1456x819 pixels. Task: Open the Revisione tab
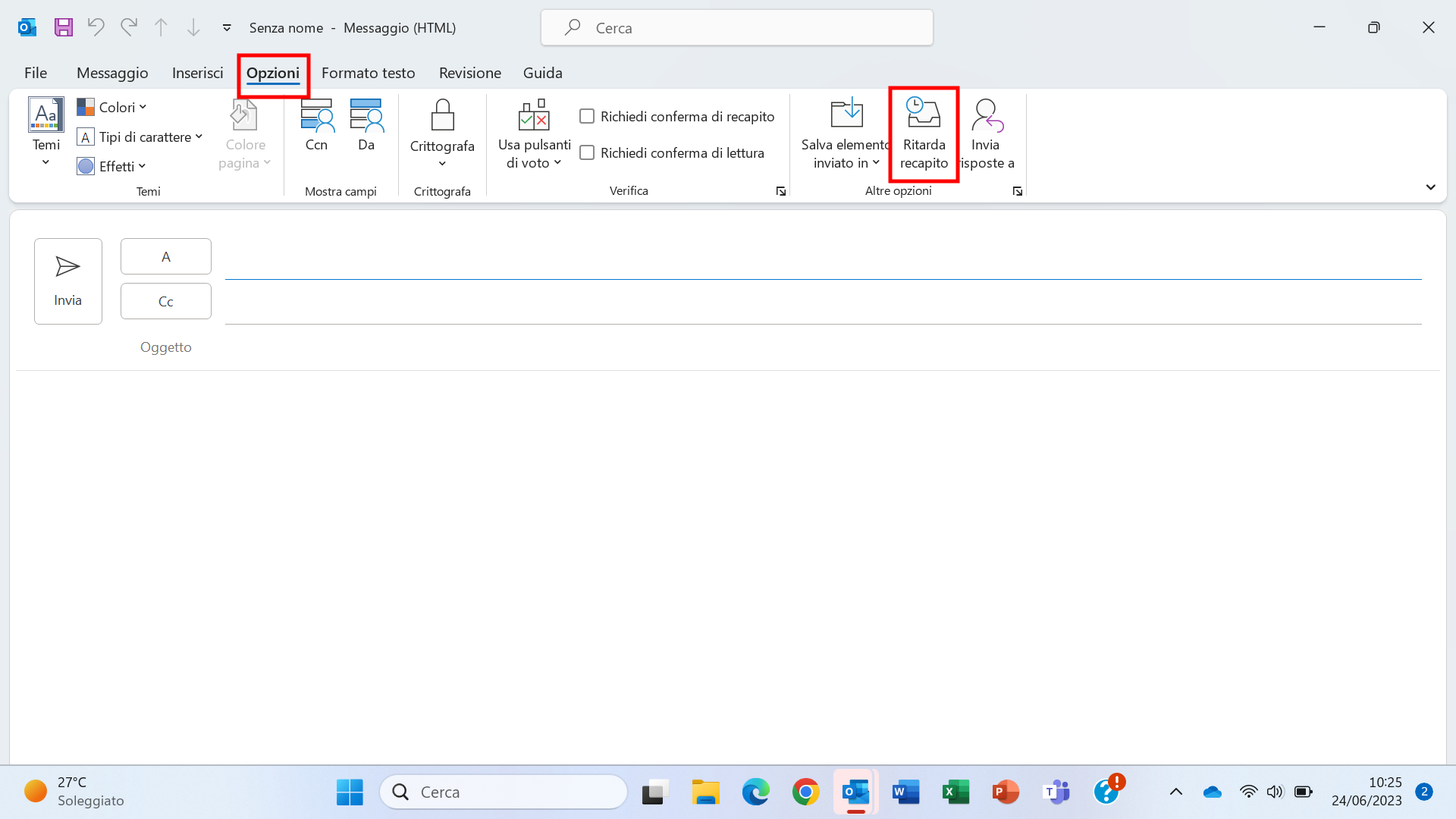(x=469, y=73)
